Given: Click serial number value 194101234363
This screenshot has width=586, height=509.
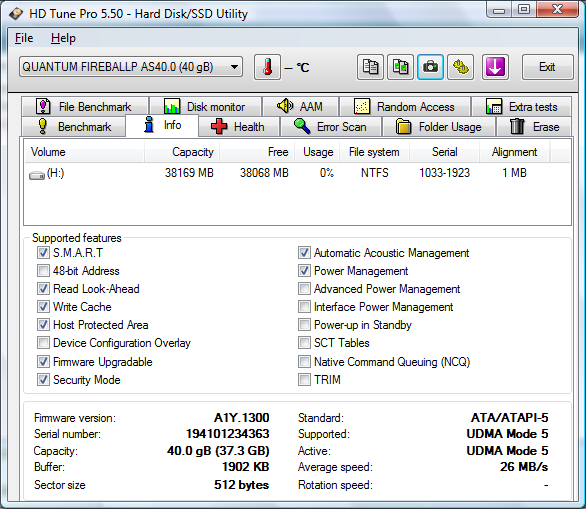Looking at the screenshot, I should point(228,434).
